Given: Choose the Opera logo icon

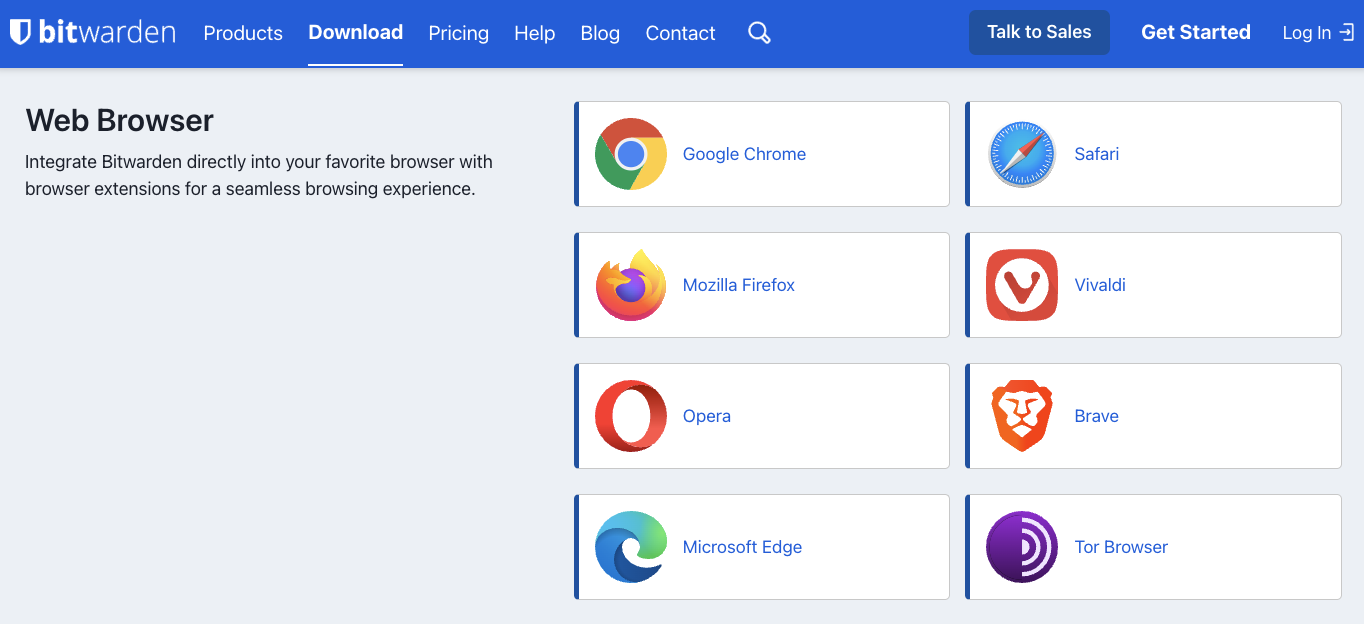Looking at the screenshot, I should click(x=630, y=416).
